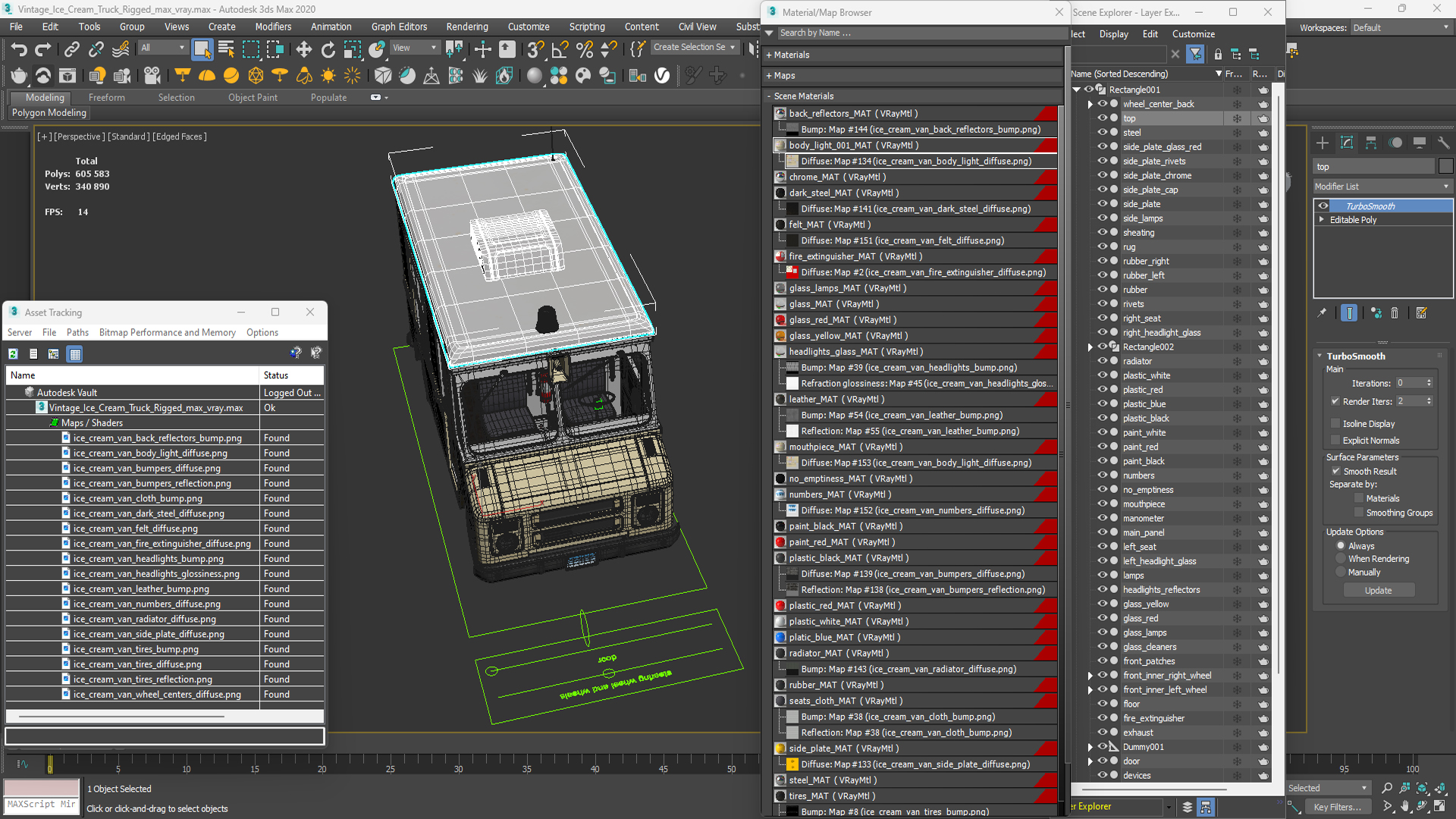Image resolution: width=1456 pixels, height=819 pixels.
Task: Select Manually update option
Action: tap(1341, 573)
